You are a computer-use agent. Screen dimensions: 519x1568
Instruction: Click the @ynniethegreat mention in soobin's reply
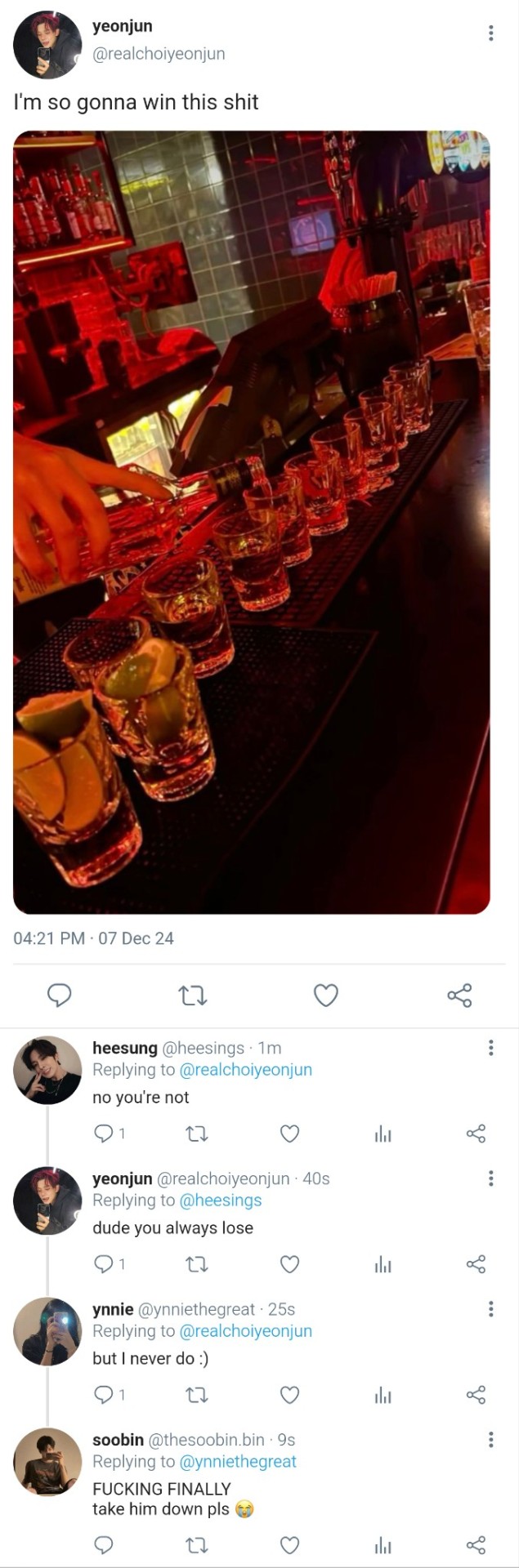238,1462
